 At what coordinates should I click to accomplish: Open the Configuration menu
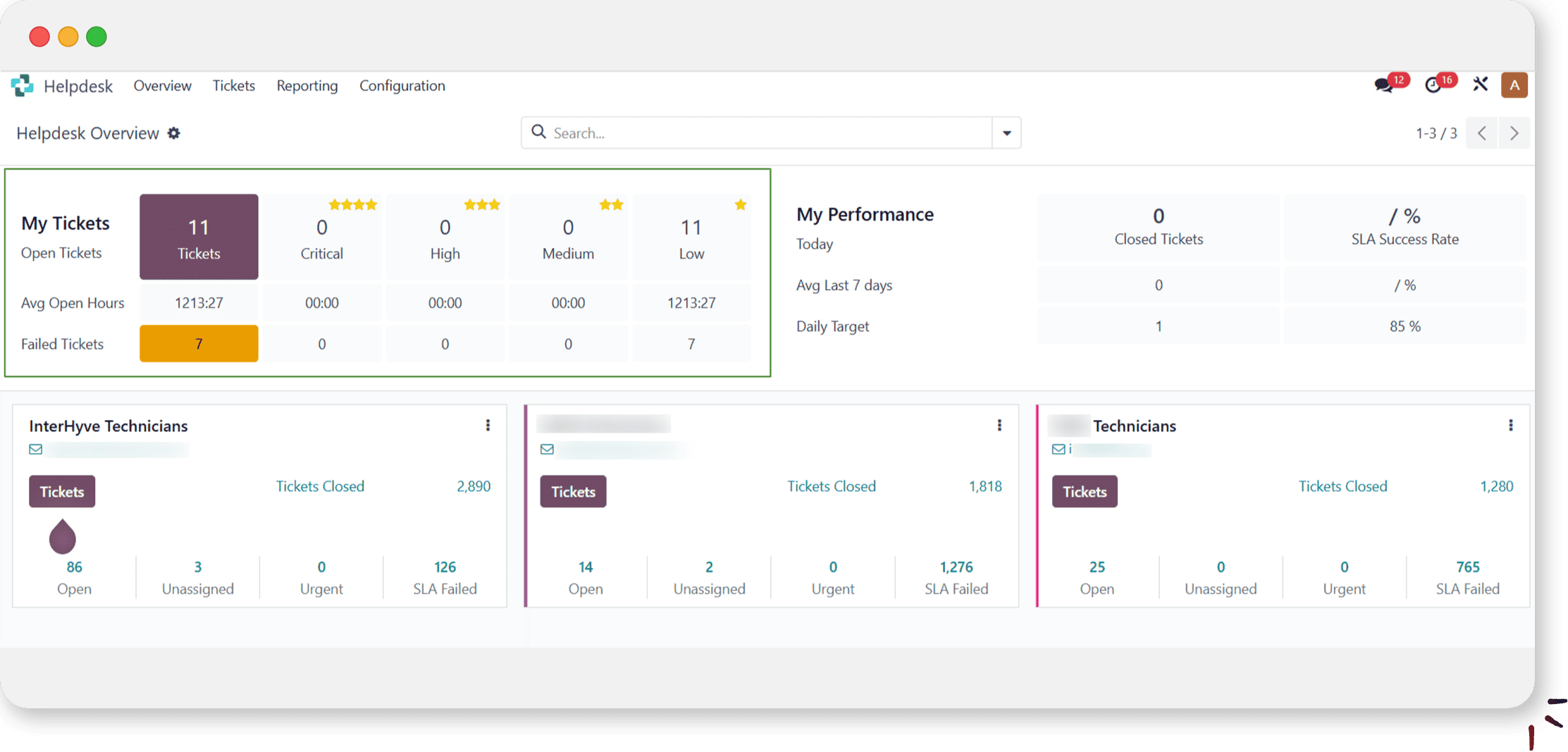(x=402, y=86)
